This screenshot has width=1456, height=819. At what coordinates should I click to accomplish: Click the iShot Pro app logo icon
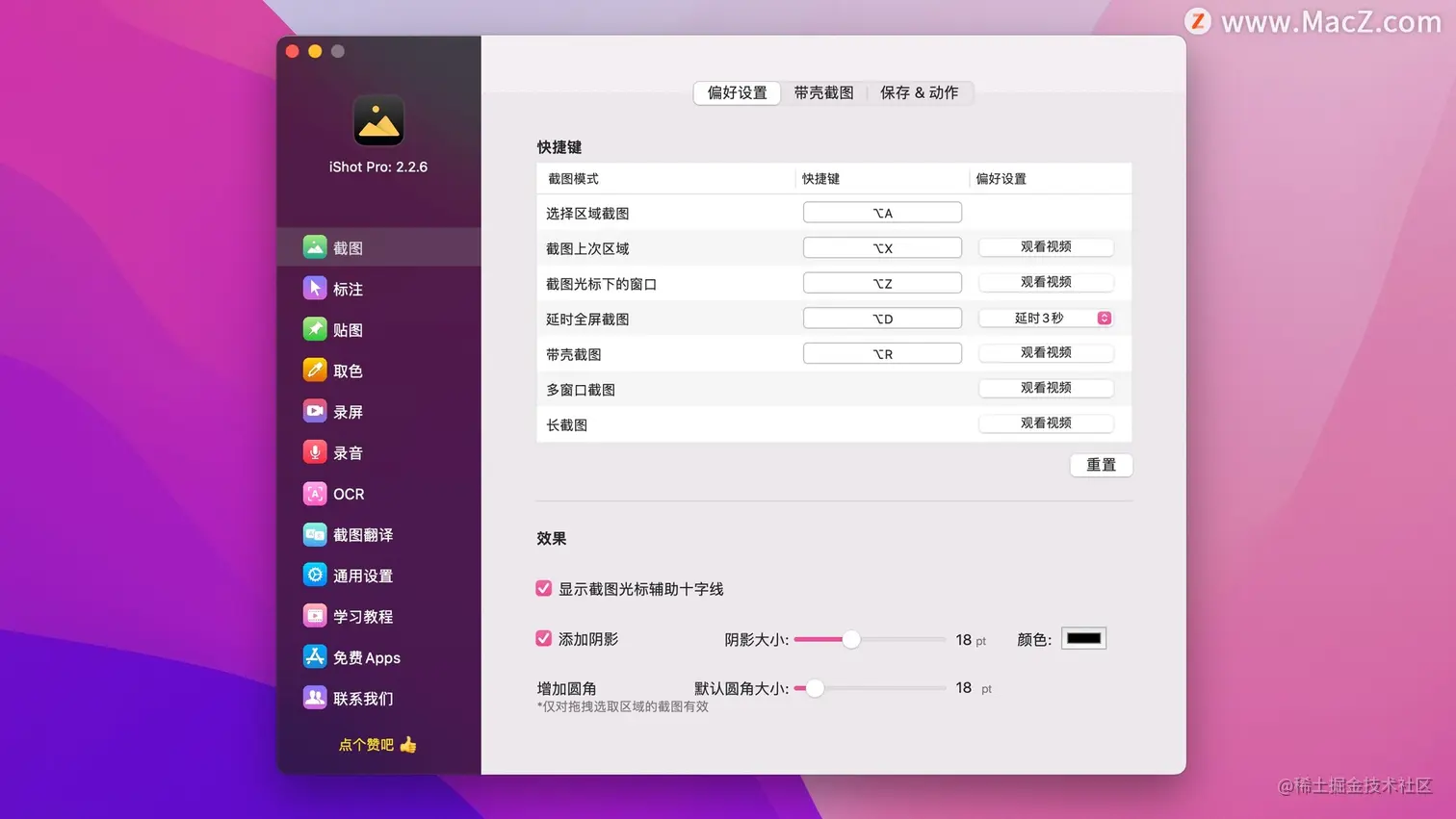pyautogui.click(x=378, y=121)
